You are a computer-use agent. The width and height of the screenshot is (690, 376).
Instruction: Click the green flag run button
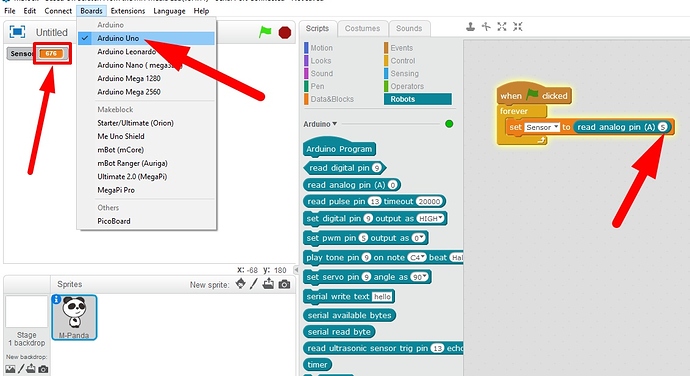pyautogui.click(x=265, y=32)
